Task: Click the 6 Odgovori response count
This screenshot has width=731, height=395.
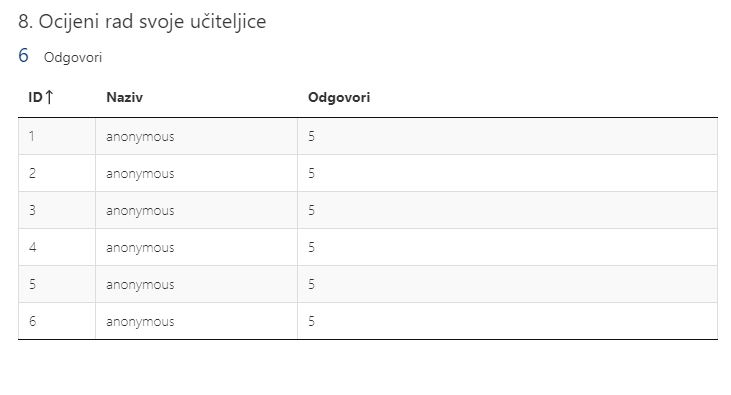Action: [60, 56]
